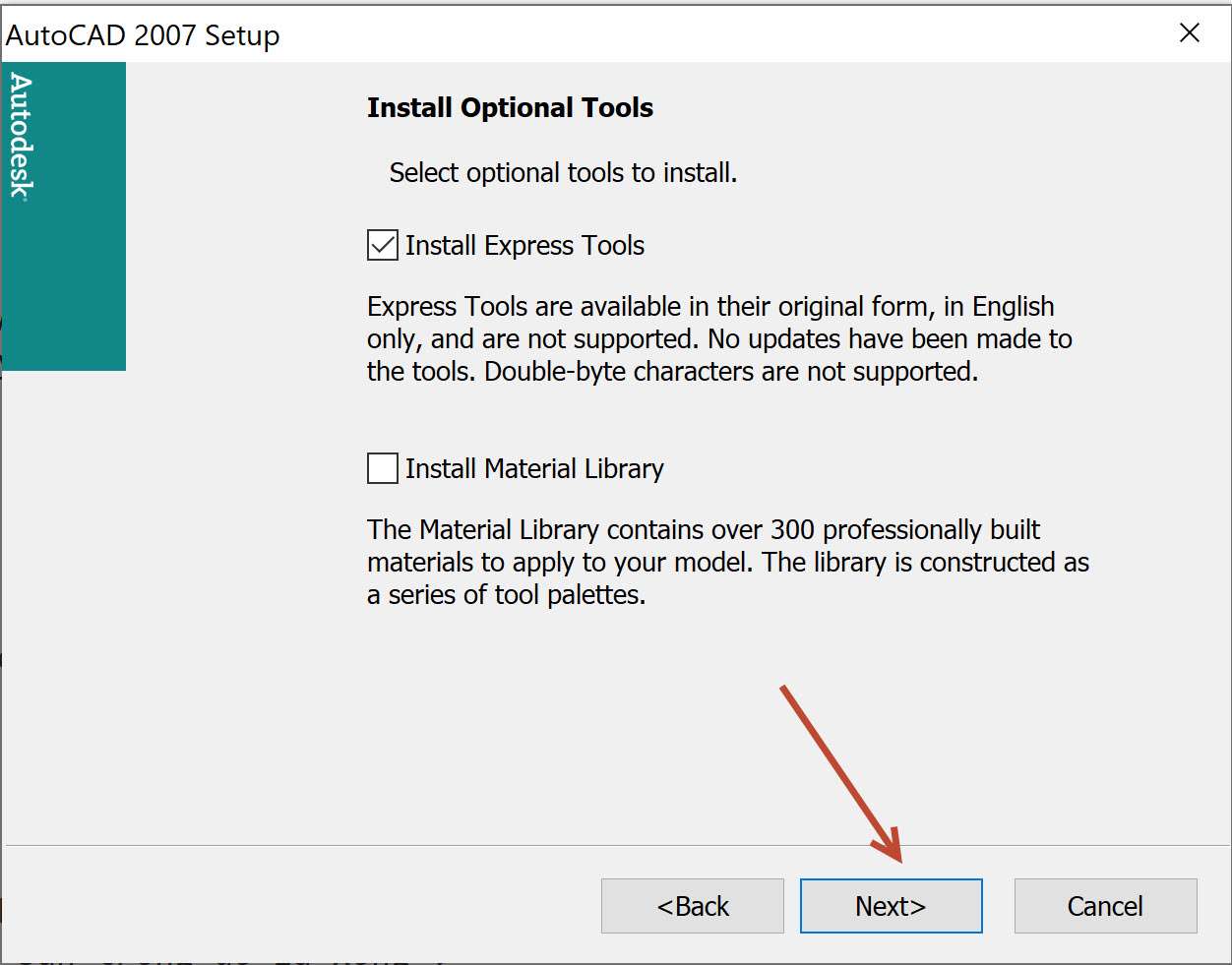1232x965 pixels.
Task: Click 'Select optional tools to install.' text
Action: pos(563,173)
